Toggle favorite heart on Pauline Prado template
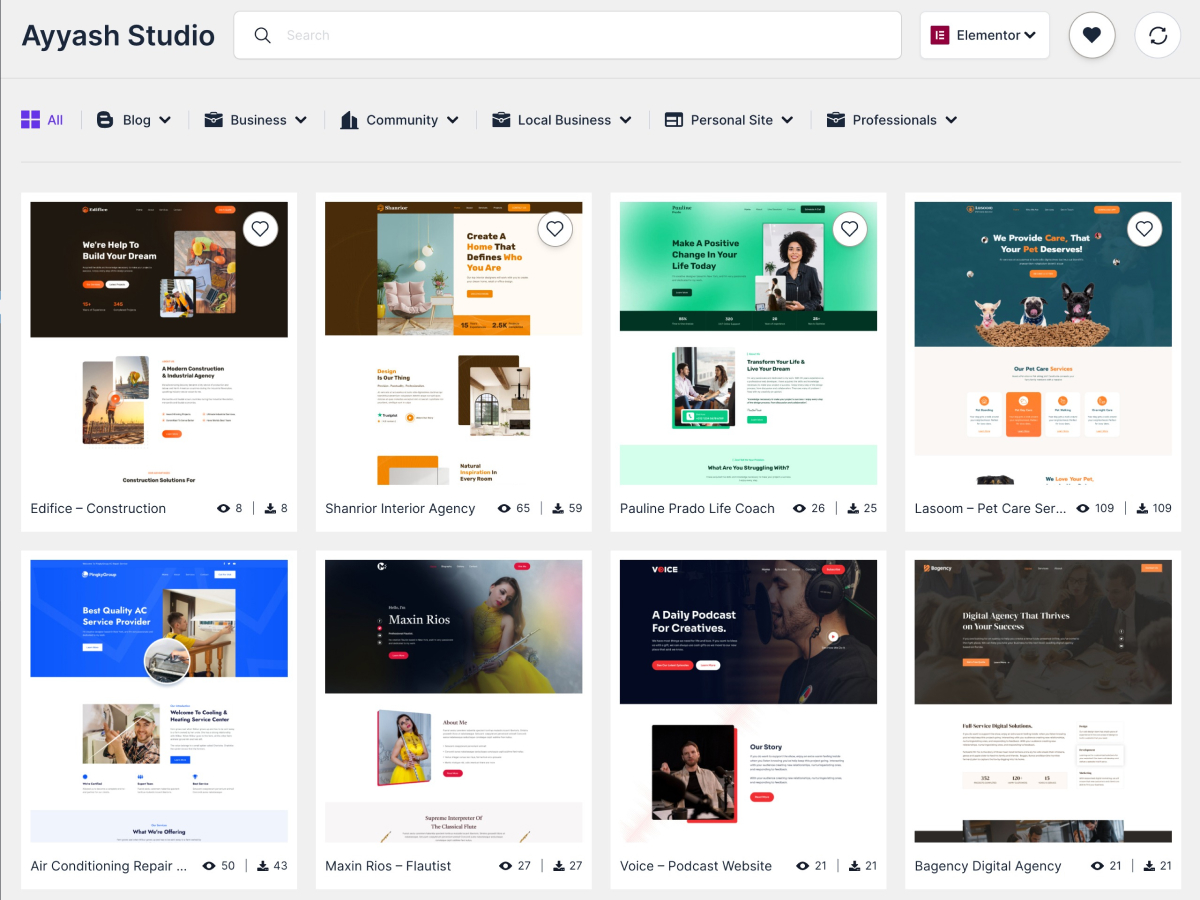 point(849,229)
